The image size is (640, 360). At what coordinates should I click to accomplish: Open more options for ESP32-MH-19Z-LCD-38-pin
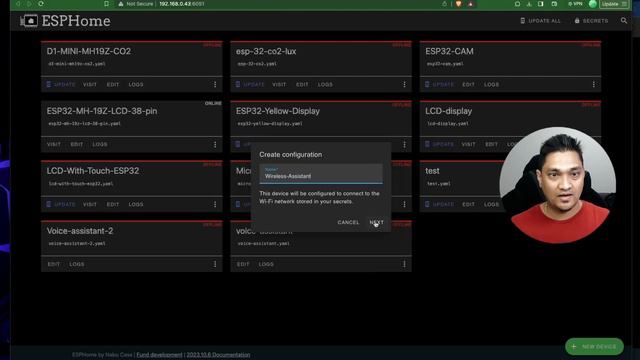click(x=215, y=144)
